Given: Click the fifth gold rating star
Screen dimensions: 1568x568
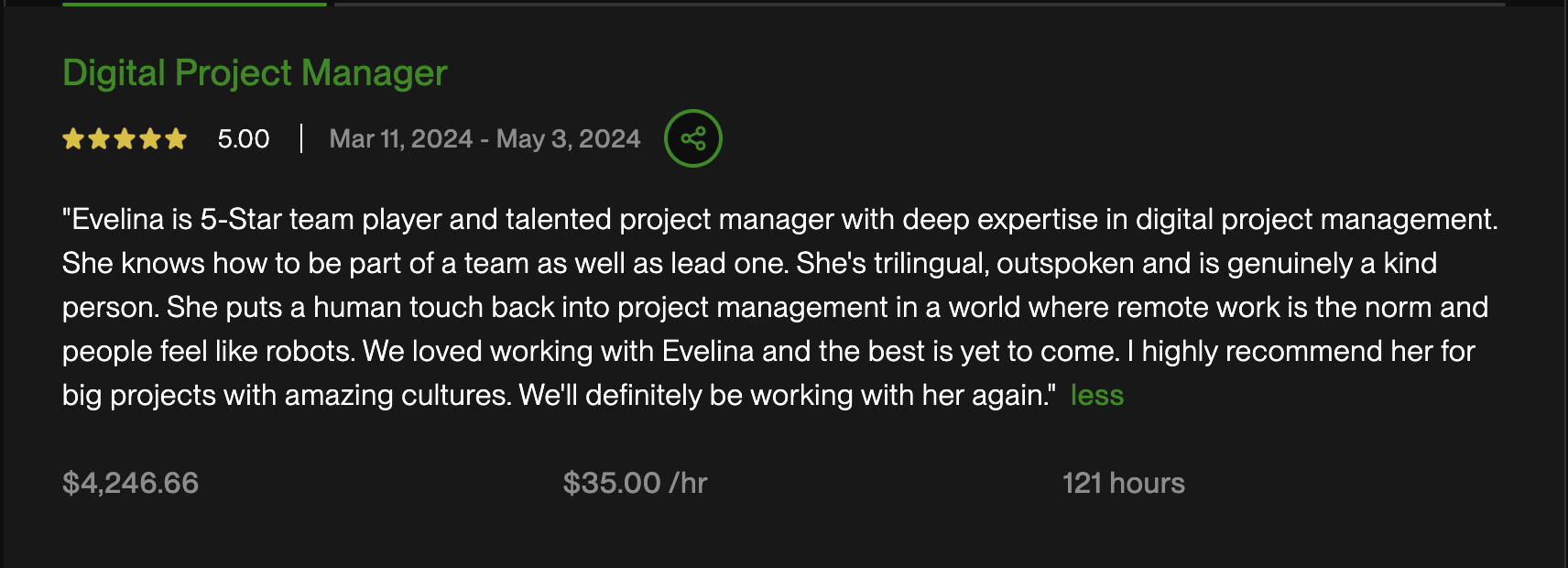Looking at the screenshot, I should coord(176,139).
